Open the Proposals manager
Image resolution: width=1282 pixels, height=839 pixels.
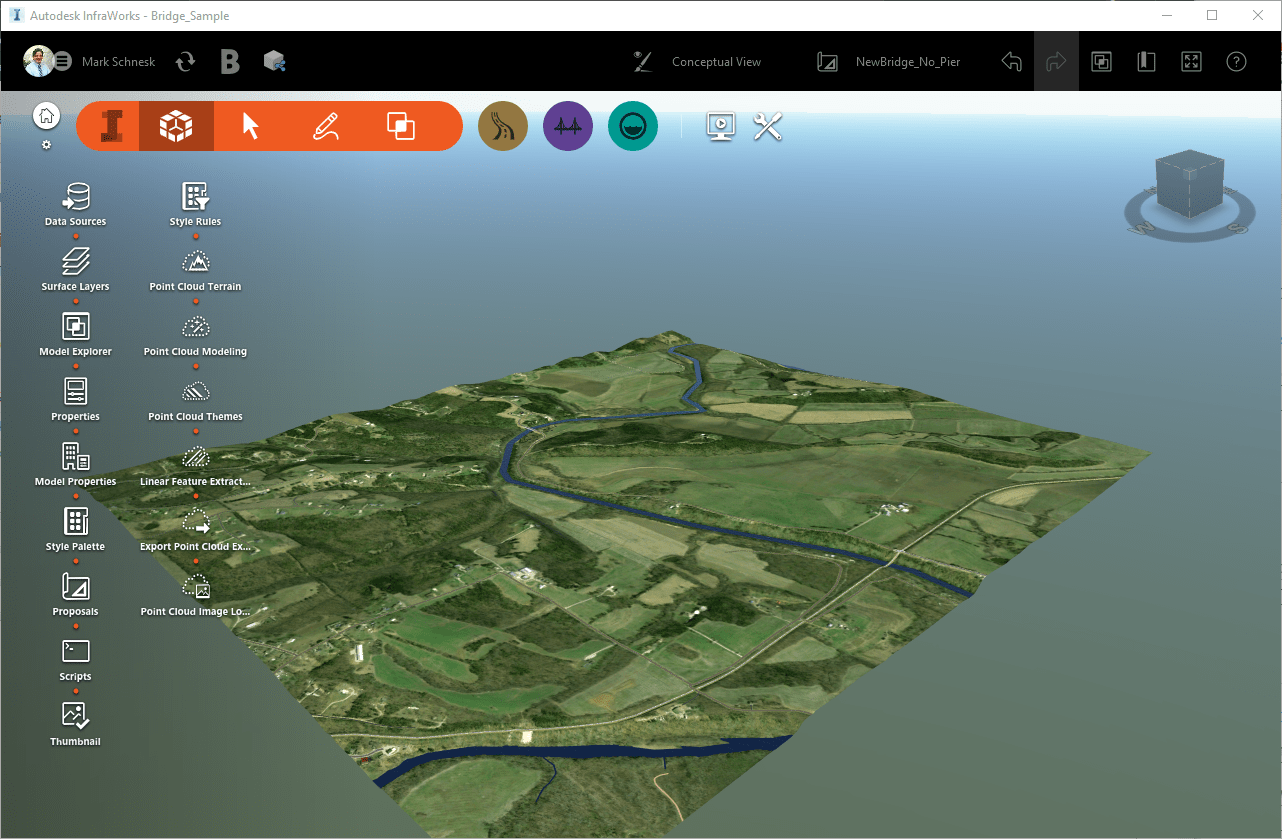(76, 587)
